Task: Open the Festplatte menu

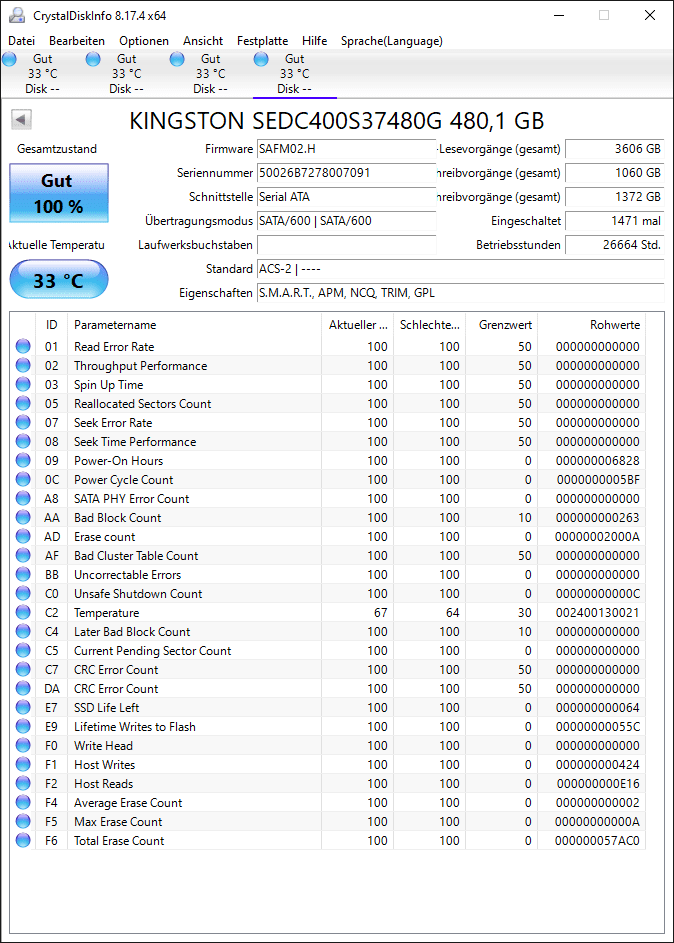Action: point(262,41)
